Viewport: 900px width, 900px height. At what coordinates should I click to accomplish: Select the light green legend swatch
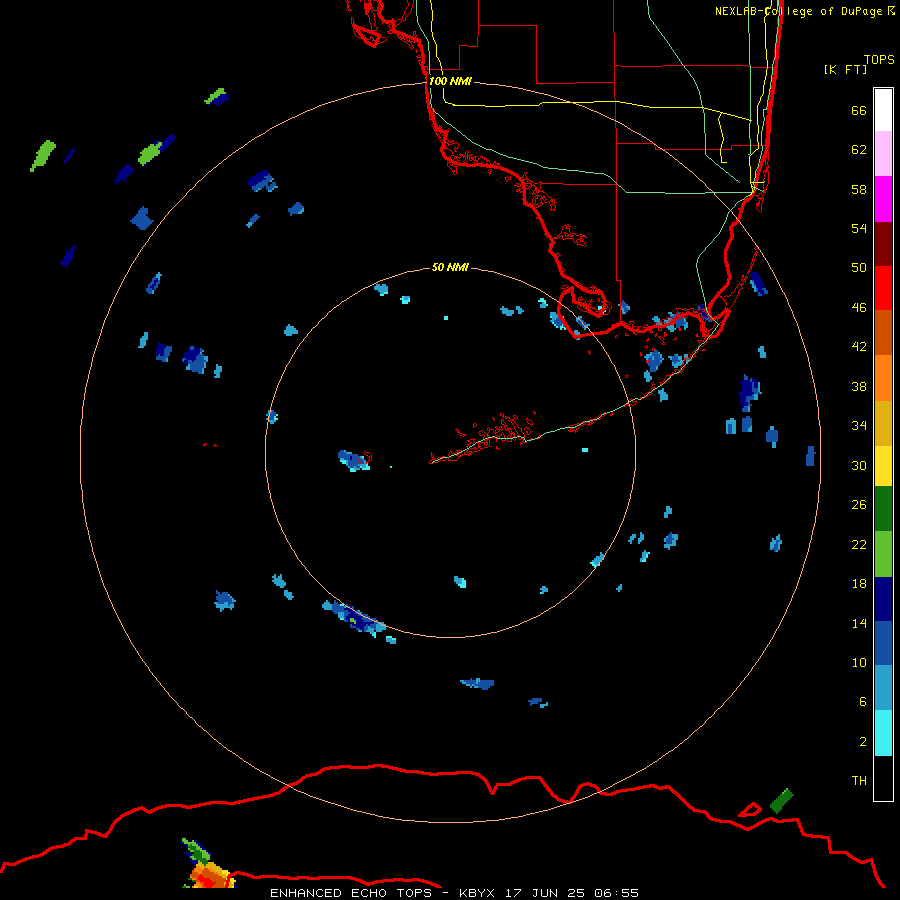pos(883,554)
